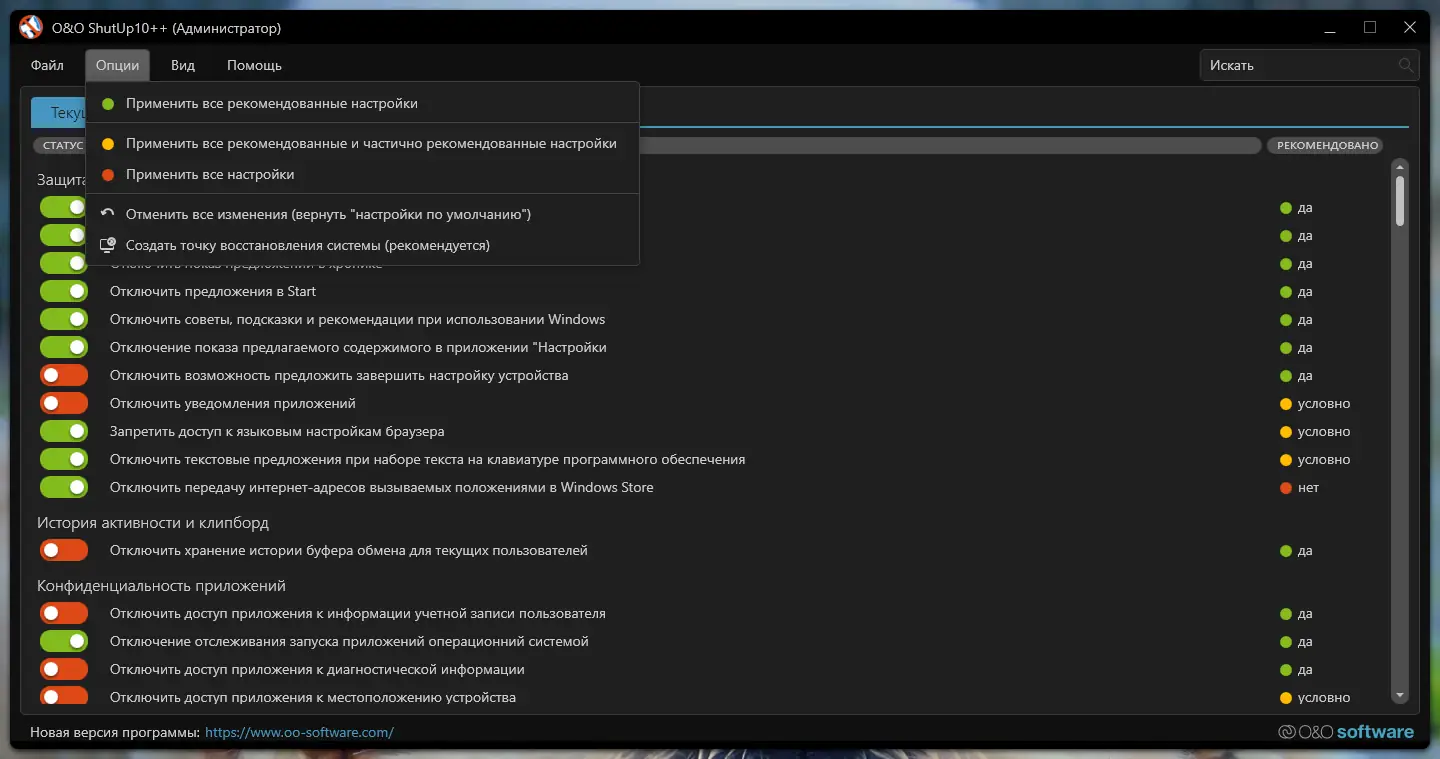Click условно beside Отключить уведомления приложений
This screenshot has height=759, width=1440.
1315,404
